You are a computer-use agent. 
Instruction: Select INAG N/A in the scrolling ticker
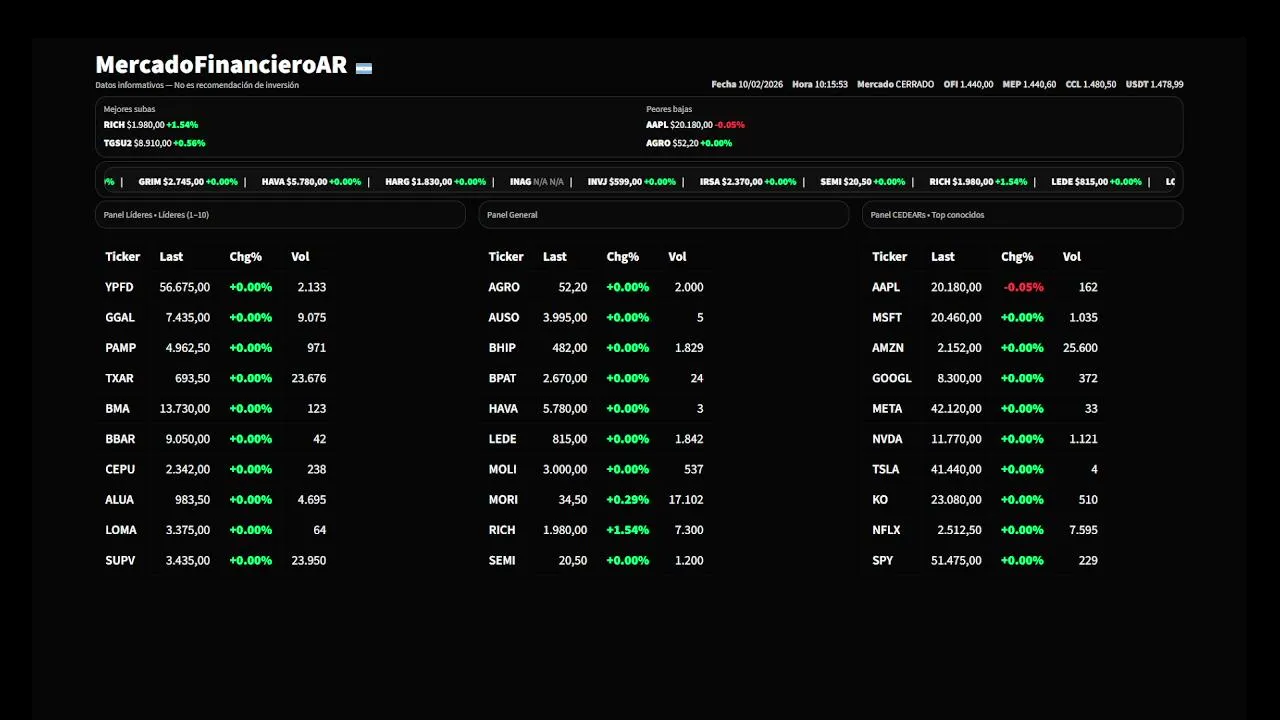pos(537,182)
